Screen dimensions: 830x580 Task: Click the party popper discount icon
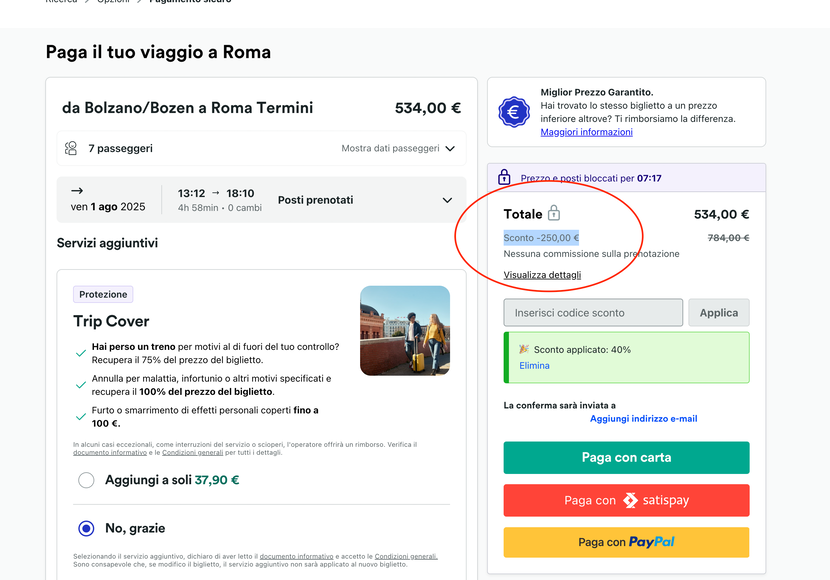pyautogui.click(x=524, y=349)
